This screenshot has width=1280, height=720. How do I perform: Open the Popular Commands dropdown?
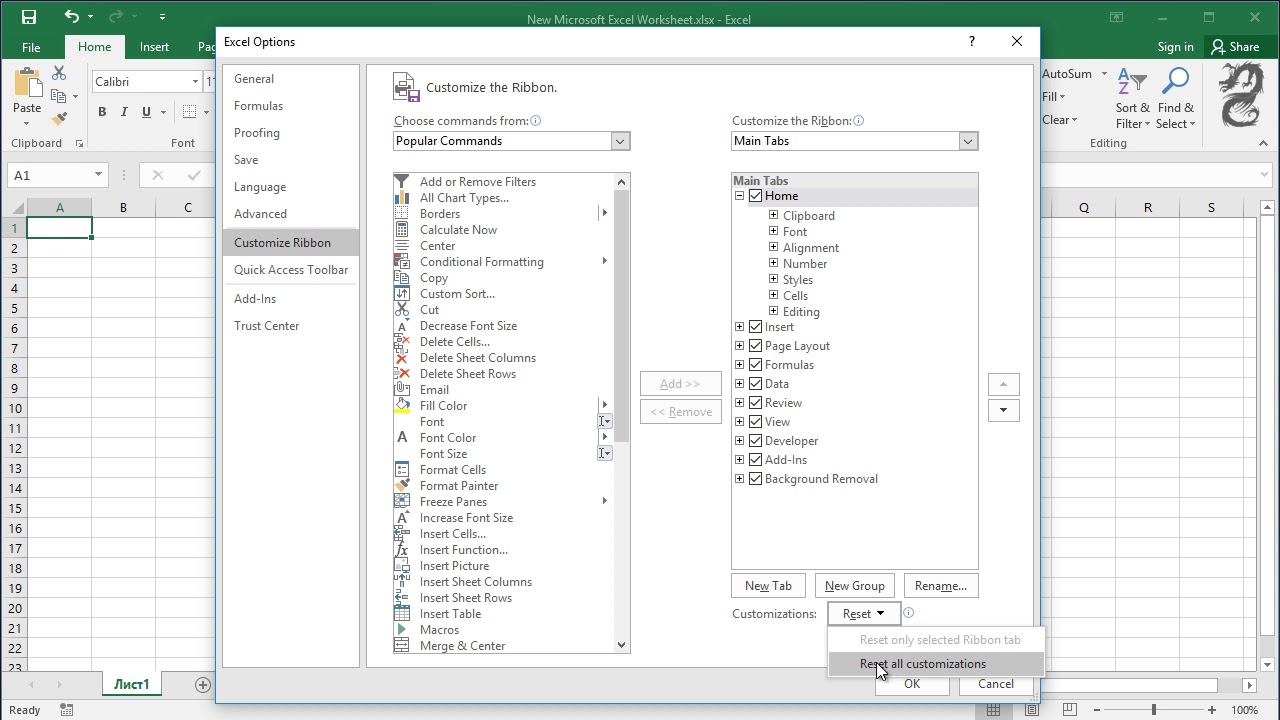click(x=619, y=141)
